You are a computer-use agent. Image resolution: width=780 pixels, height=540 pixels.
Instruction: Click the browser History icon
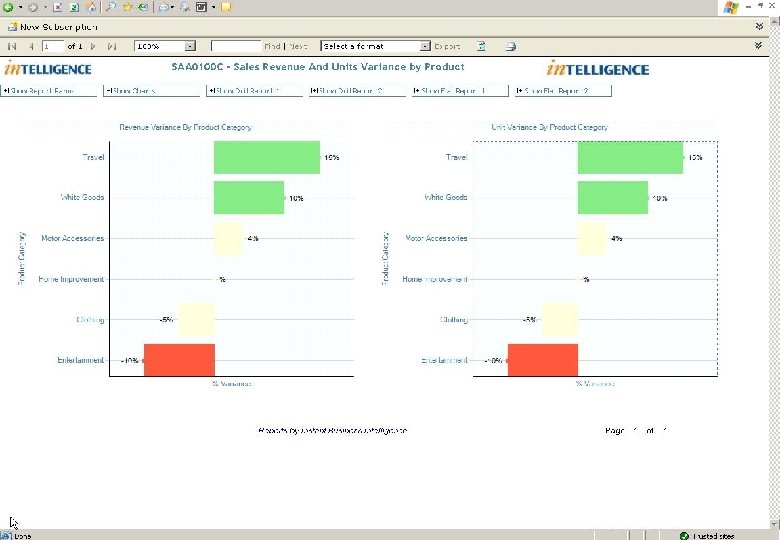point(143,7)
